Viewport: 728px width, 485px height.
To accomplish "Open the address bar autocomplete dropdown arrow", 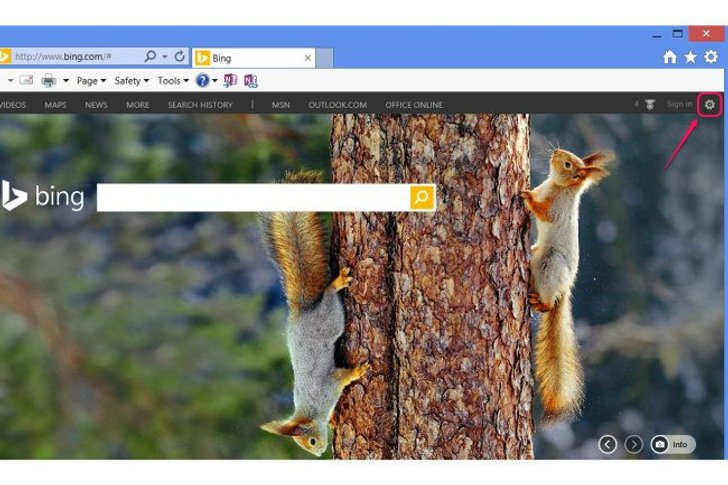I will point(164,57).
